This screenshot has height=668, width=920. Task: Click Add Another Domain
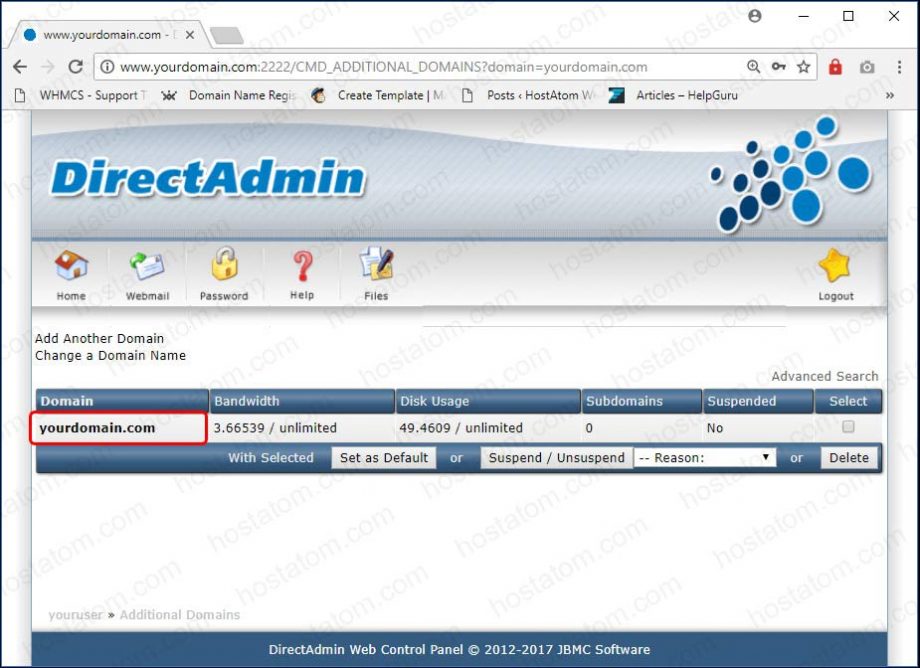(x=99, y=338)
